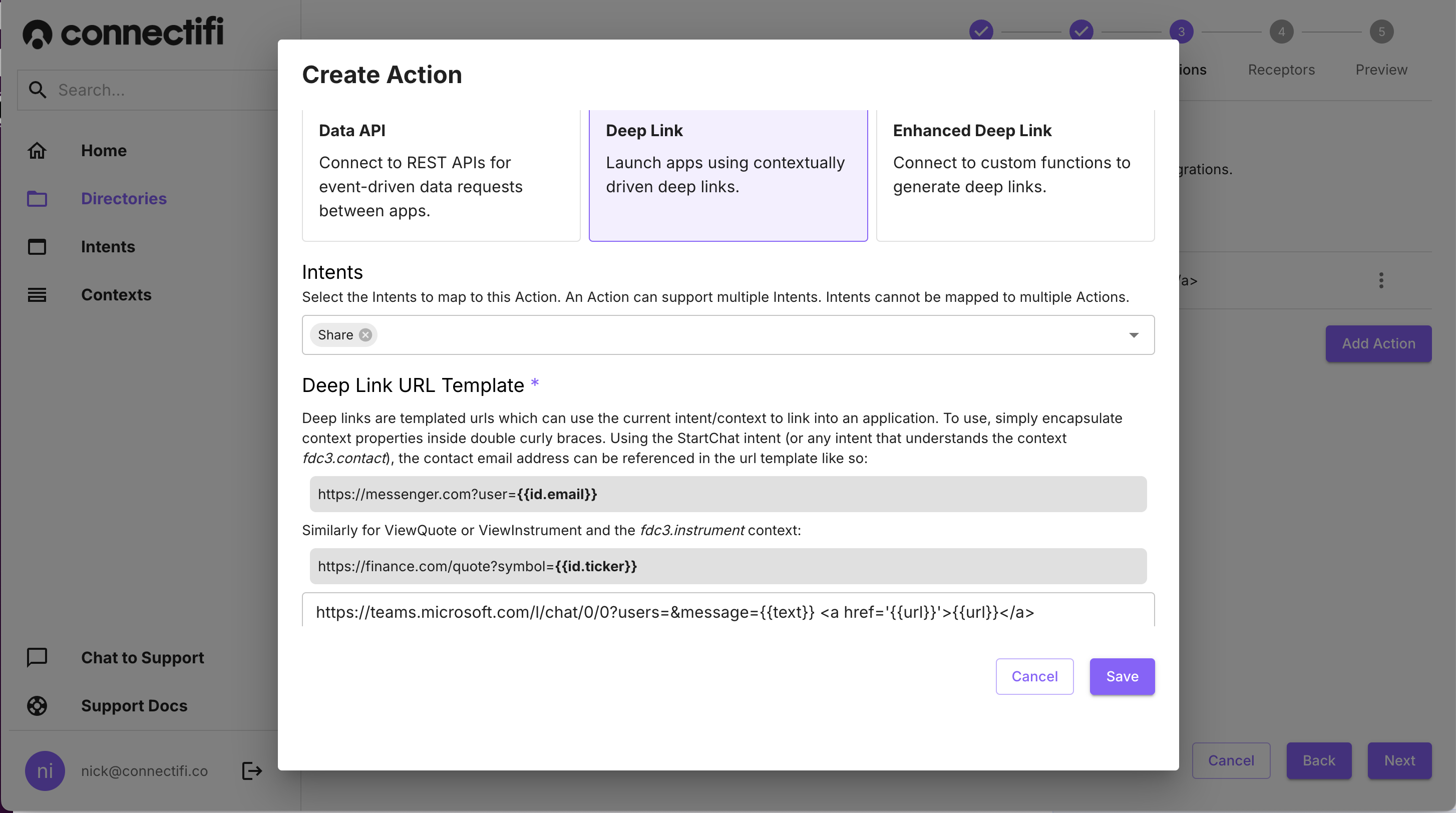The height and width of the screenshot is (813, 1456).
Task: Click inside the Intents selection field
Action: [728, 335]
